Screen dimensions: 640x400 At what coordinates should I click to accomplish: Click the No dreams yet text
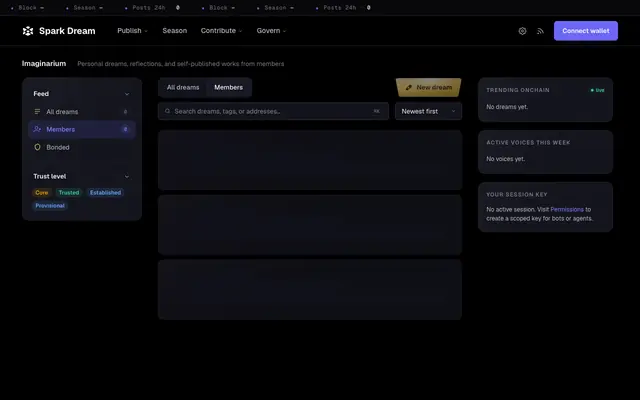point(507,107)
